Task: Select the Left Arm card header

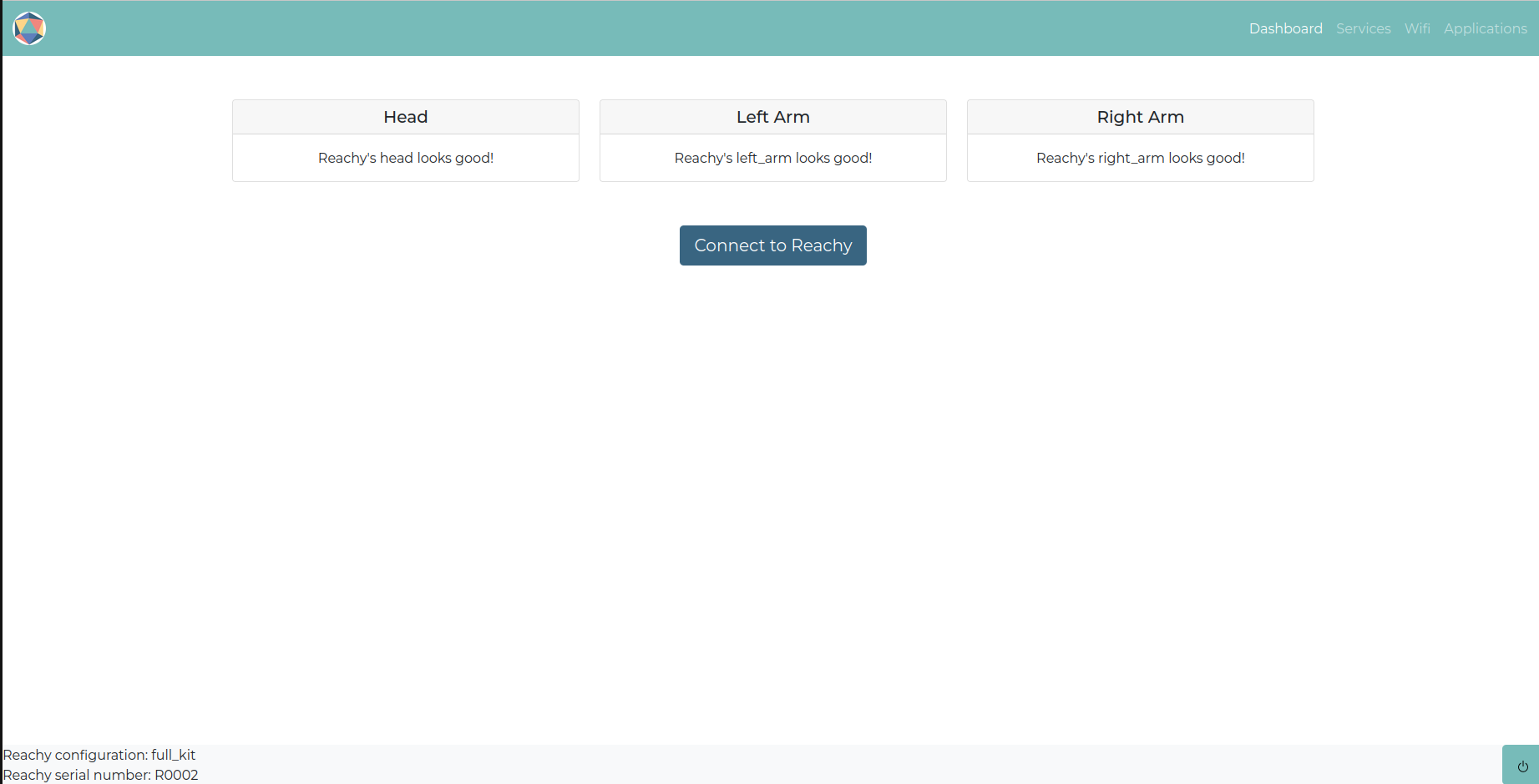Action: point(772,117)
